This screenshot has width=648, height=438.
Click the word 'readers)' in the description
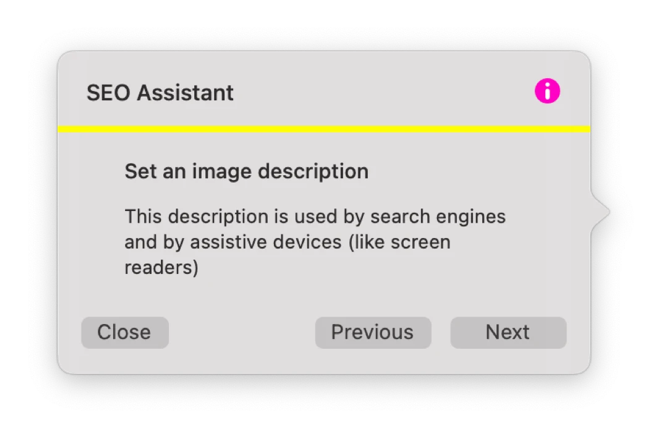[162, 267]
